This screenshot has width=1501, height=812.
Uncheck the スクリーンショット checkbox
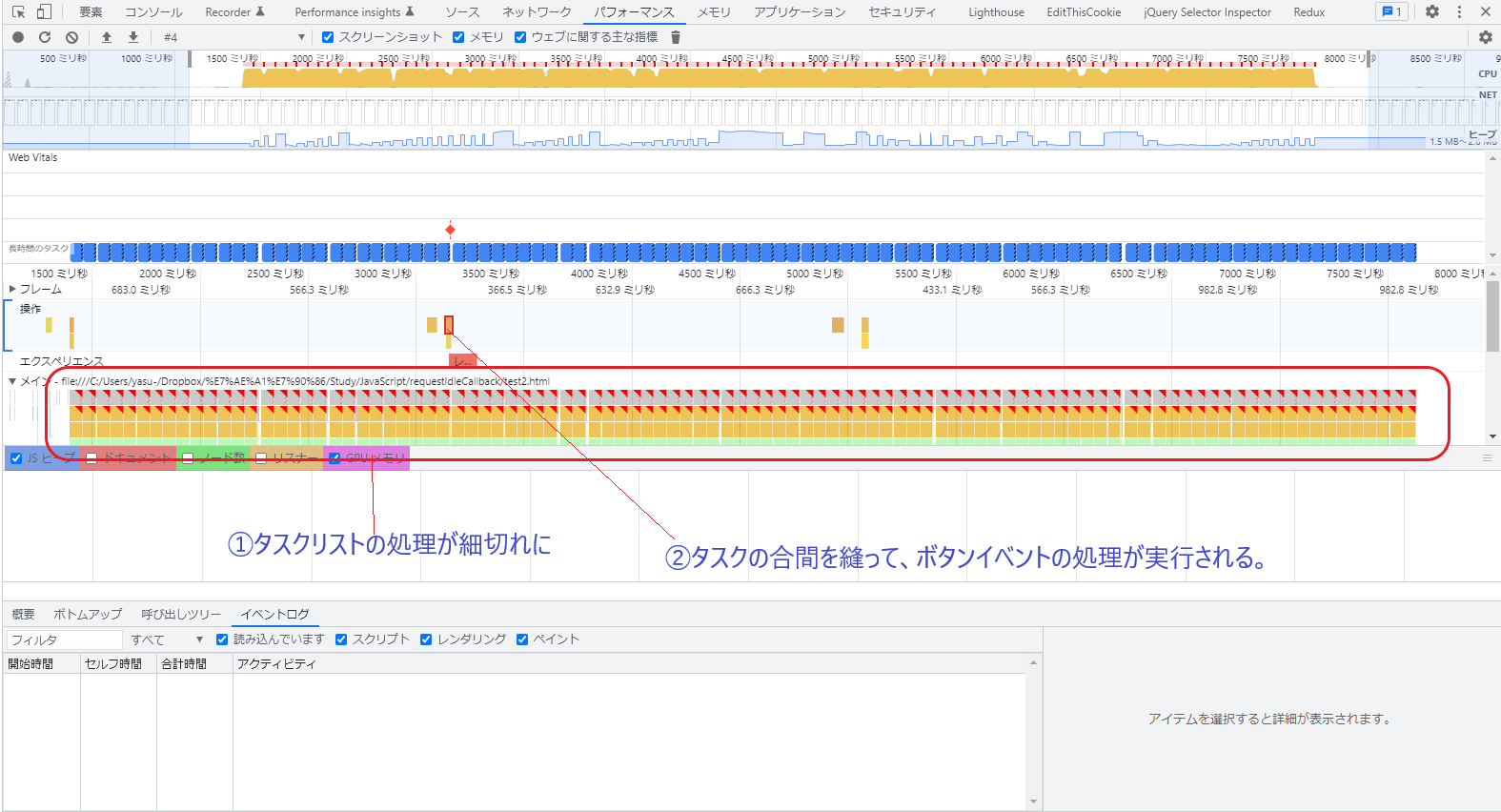(x=328, y=37)
